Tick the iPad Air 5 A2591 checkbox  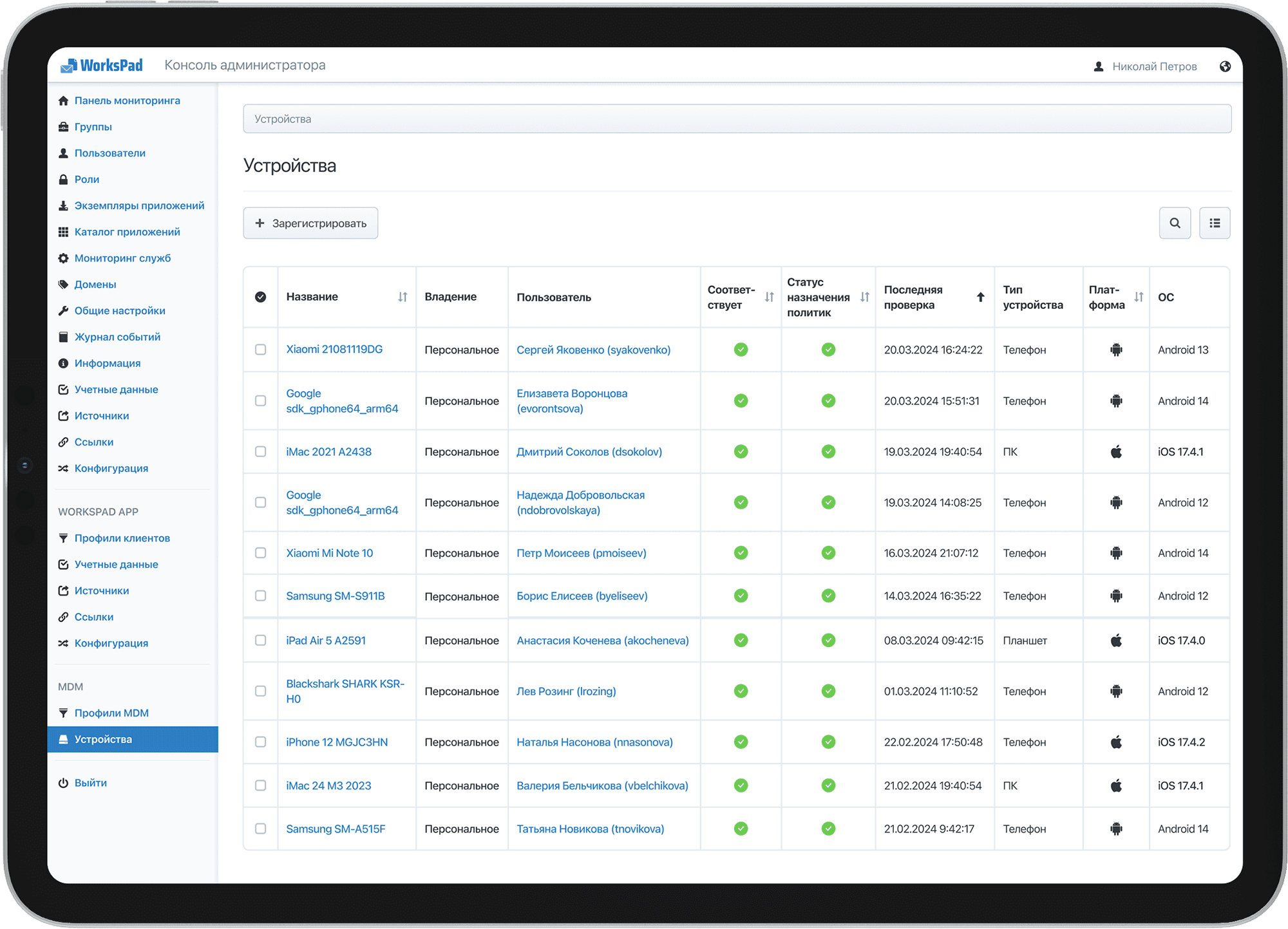coord(261,640)
